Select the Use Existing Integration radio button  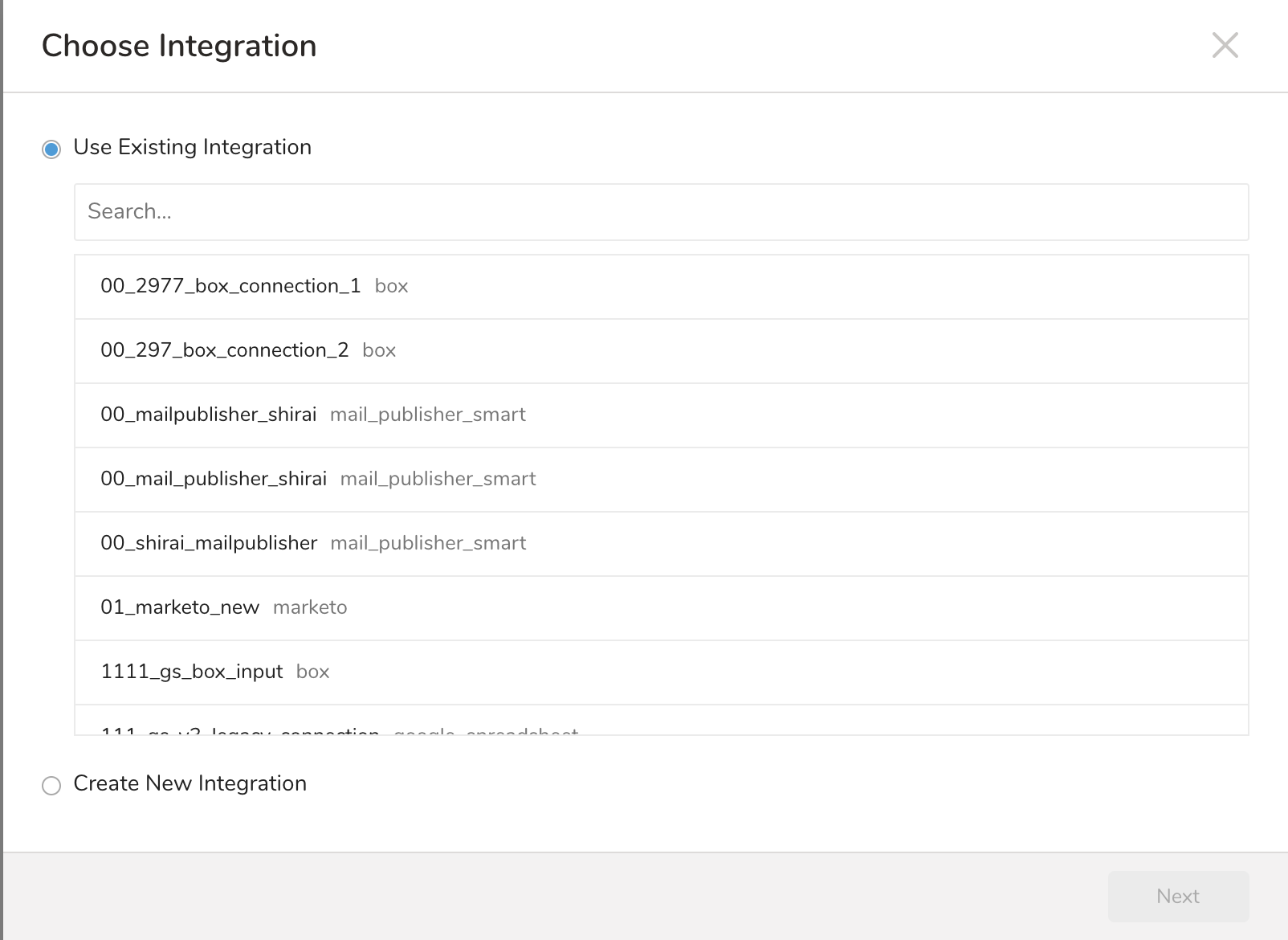51,149
